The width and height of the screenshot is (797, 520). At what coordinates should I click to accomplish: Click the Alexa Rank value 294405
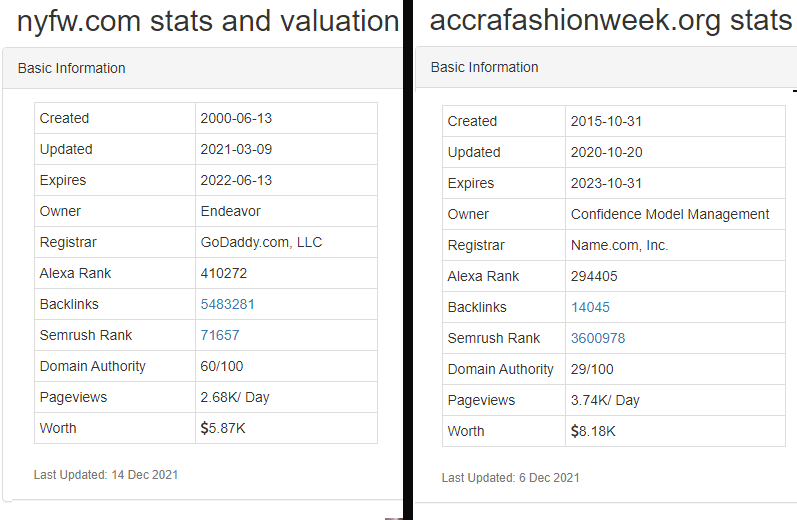[x=594, y=276]
